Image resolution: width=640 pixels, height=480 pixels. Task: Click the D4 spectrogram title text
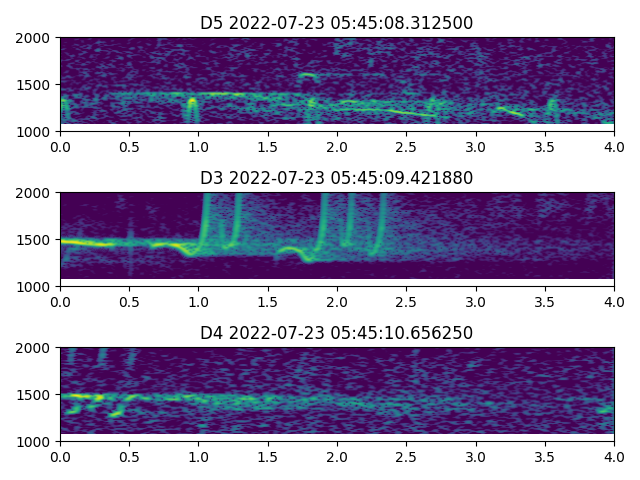(337, 333)
